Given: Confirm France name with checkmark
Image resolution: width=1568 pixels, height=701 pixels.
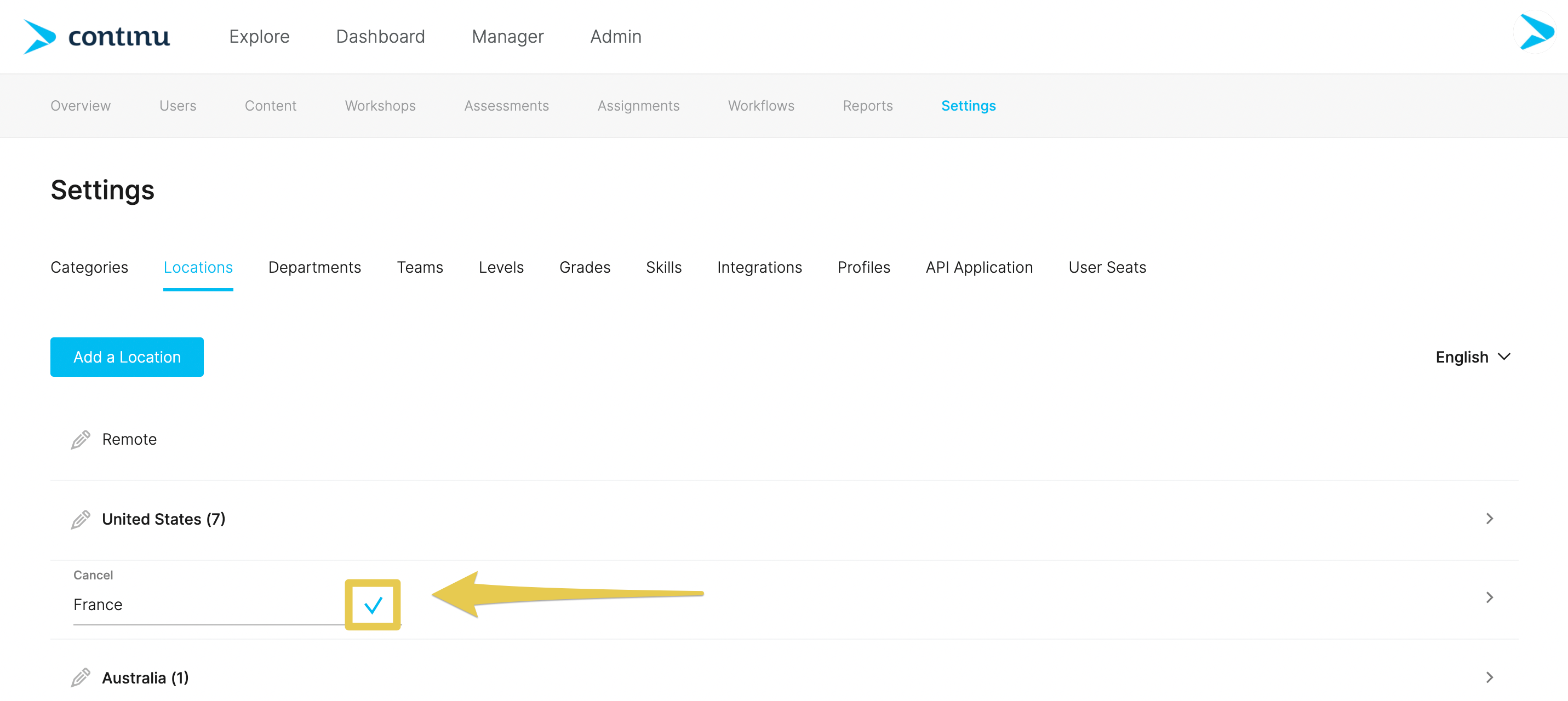Looking at the screenshot, I should coord(373,605).
